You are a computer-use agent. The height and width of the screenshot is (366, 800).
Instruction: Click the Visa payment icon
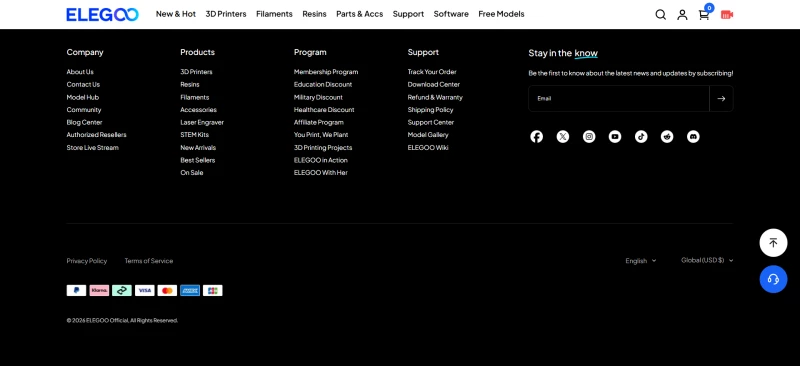[x=144, y=290]
